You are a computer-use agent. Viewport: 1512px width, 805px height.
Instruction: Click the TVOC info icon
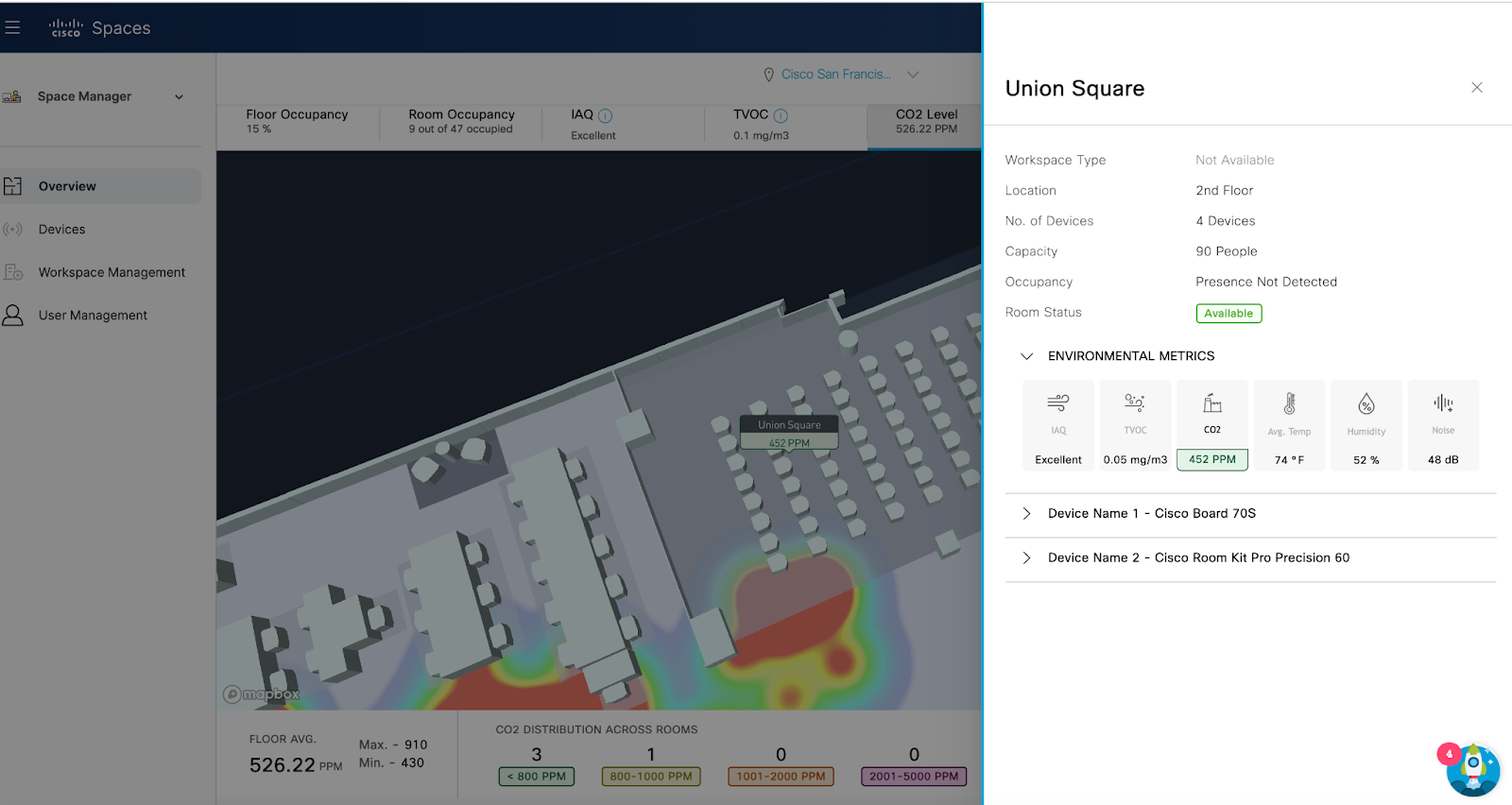781,115
